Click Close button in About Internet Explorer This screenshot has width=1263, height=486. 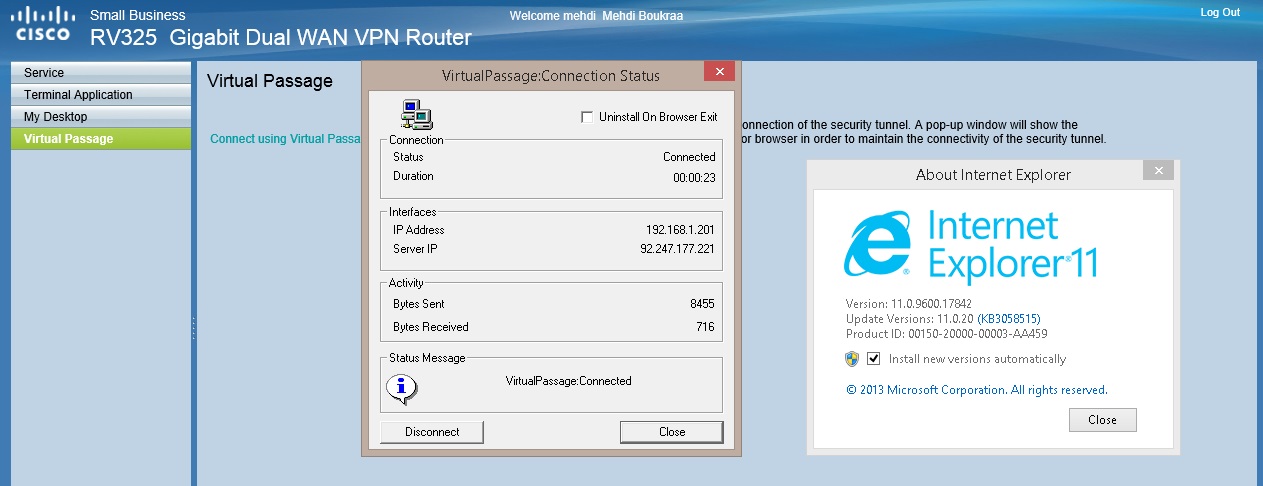point(1102,420)
